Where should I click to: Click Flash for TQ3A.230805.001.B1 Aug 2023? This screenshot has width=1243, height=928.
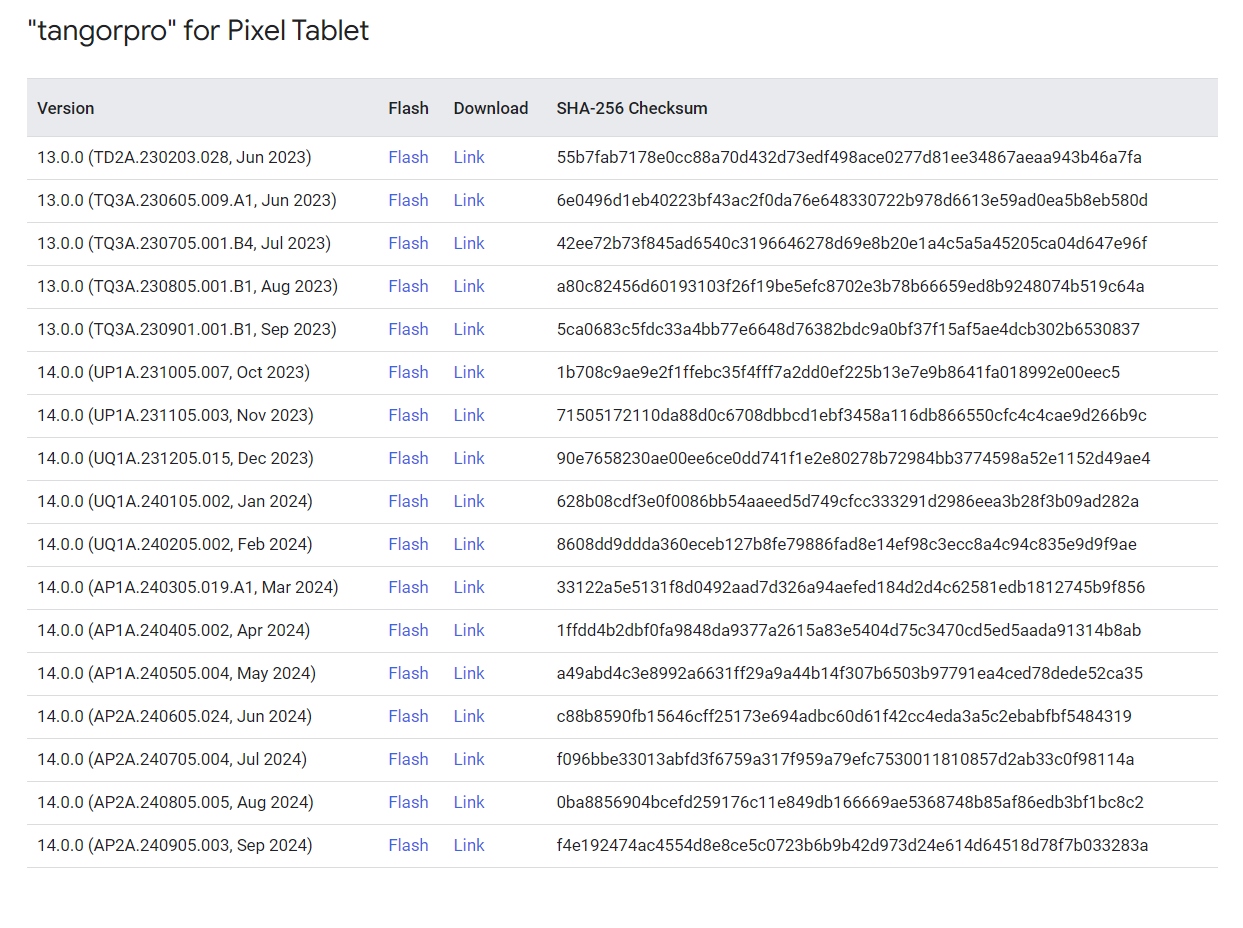point(408,286)
